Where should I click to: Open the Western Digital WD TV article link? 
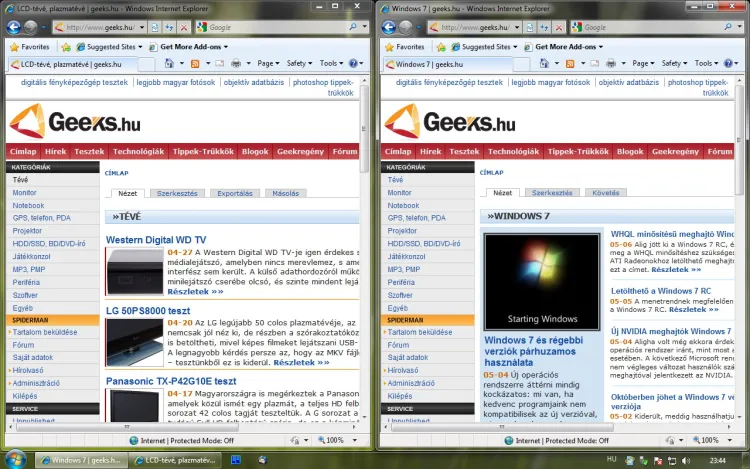tap(156, 240)
